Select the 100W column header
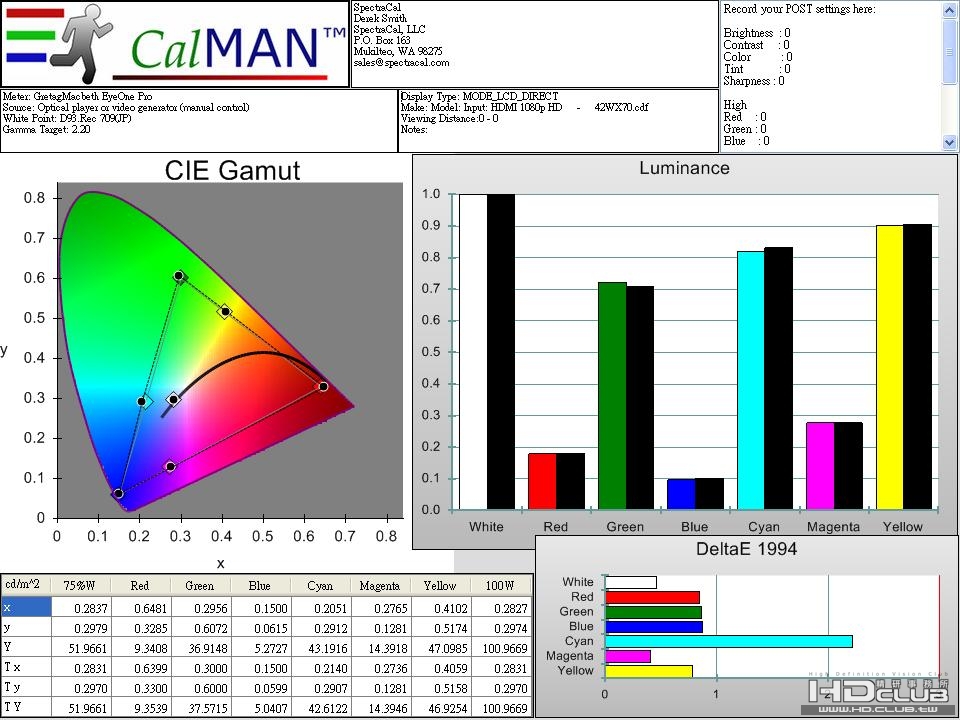Image resolution: width=960 pixels, height=720 pixels. pyautogui.click(x=501, y=585)
